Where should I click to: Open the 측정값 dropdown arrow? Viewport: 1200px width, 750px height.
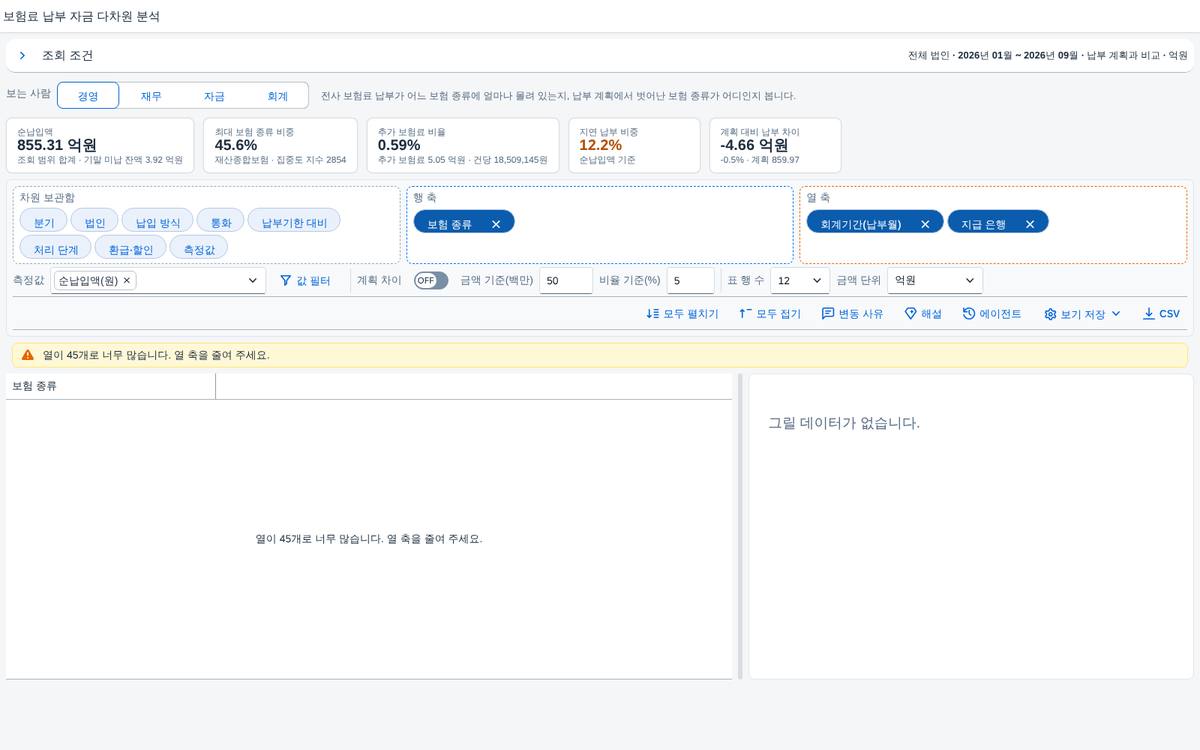coord(252,281)
